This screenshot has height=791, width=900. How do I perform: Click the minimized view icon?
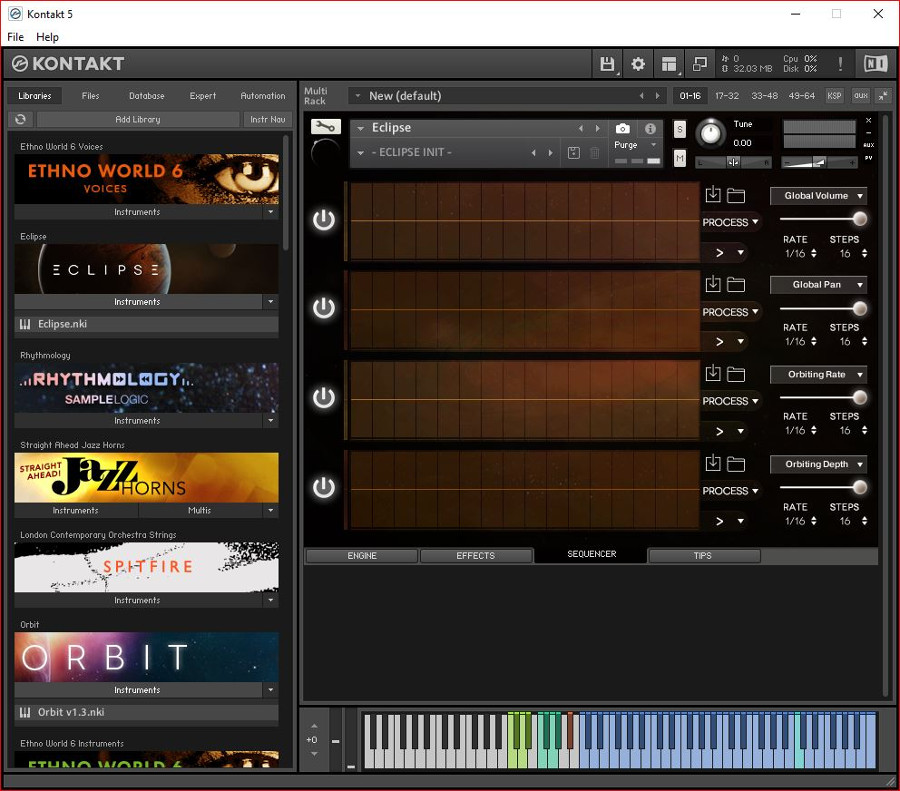pyautogui.click(x=699, y=64)
